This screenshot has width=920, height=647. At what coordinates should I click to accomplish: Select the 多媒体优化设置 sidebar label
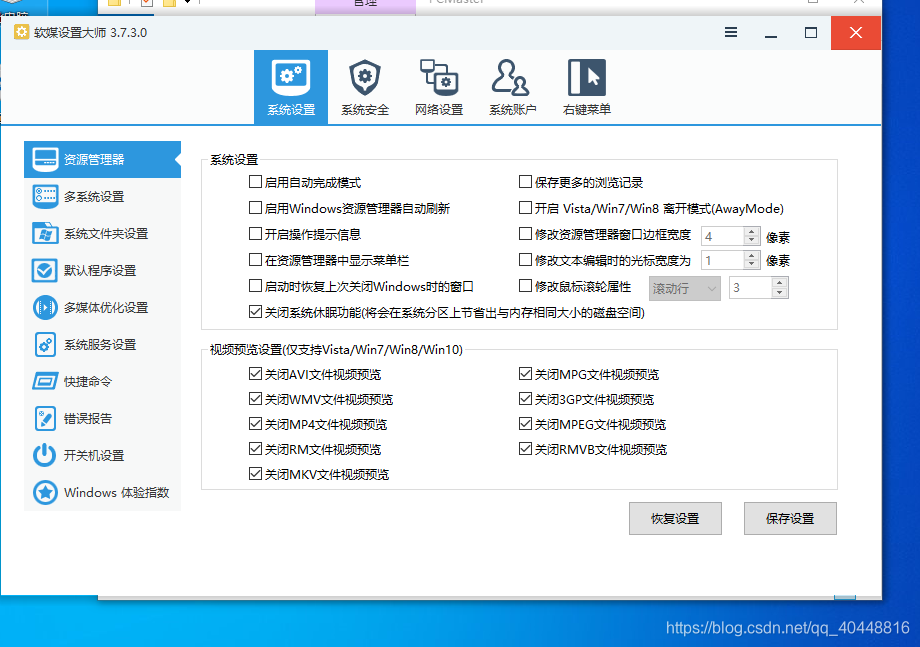pyautogui.click(x=106, y=307)
